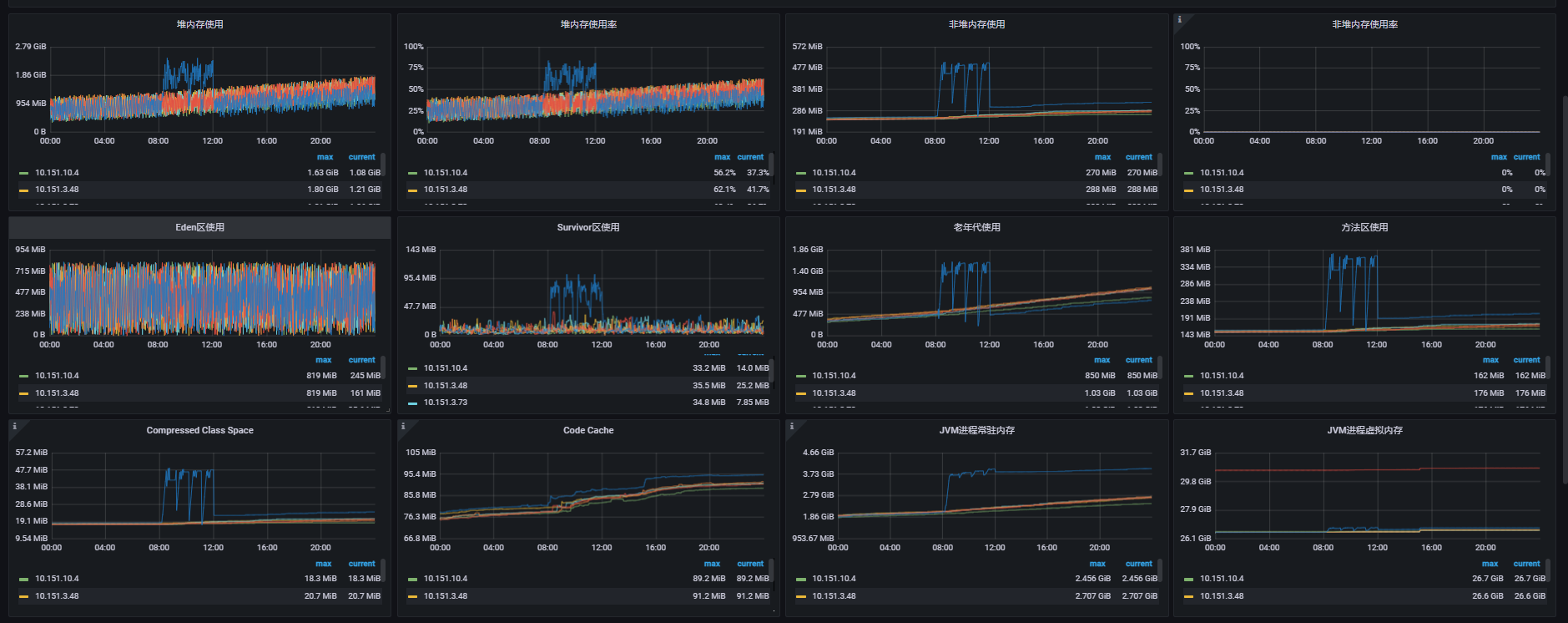The image size is (1568, 623).
Task: Toggle series 10.151.3.48 in Eden区使用 legend
Action: [x=57, y=393]
